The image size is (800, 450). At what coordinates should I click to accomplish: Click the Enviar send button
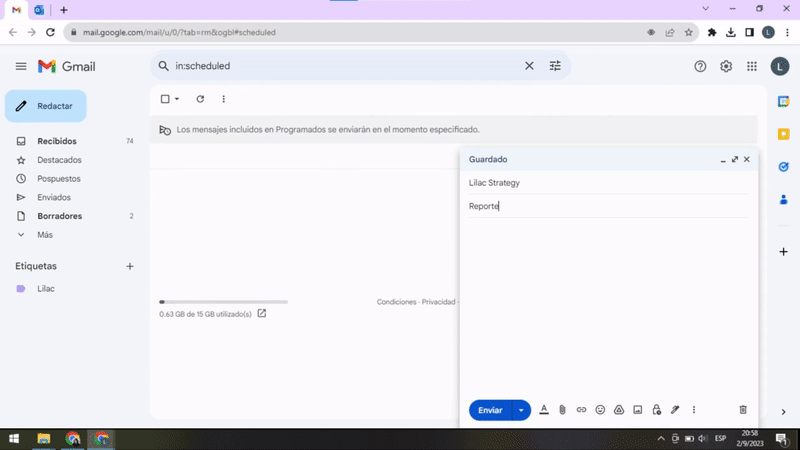pos(490,410)
